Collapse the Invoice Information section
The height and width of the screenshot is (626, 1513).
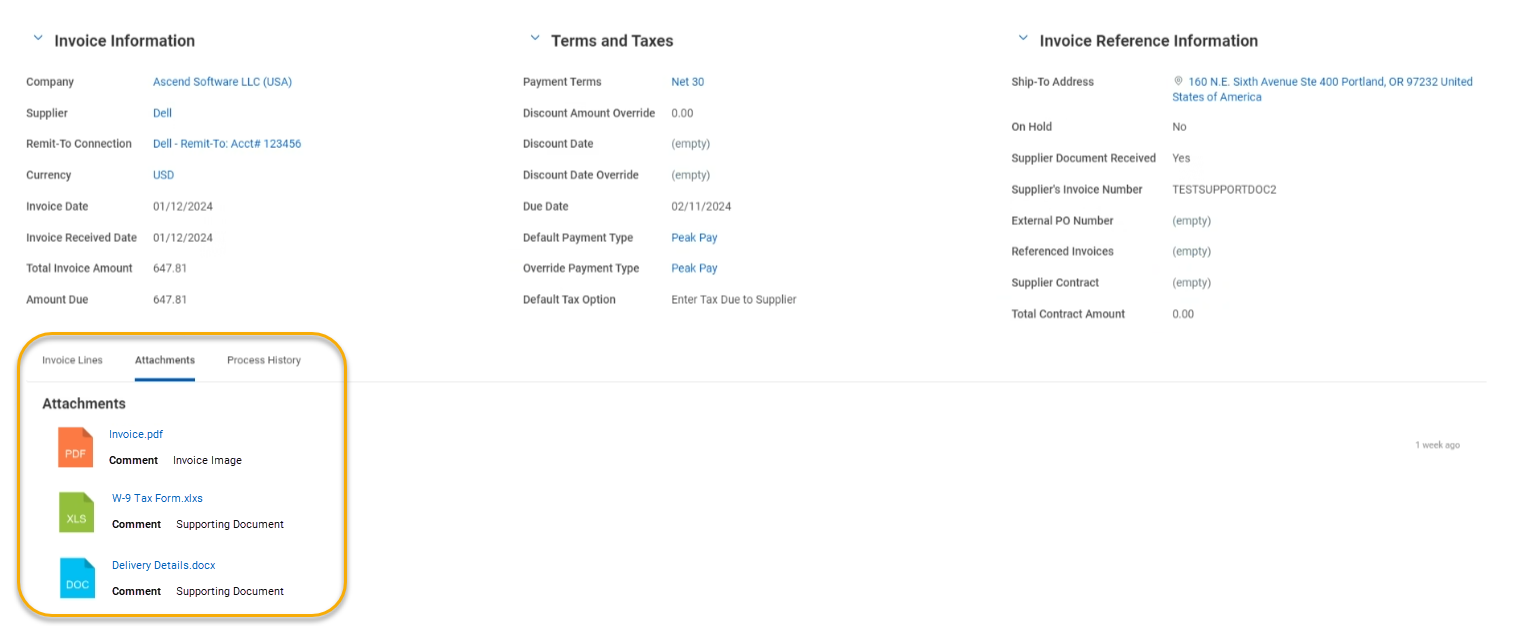click(38, 38)
